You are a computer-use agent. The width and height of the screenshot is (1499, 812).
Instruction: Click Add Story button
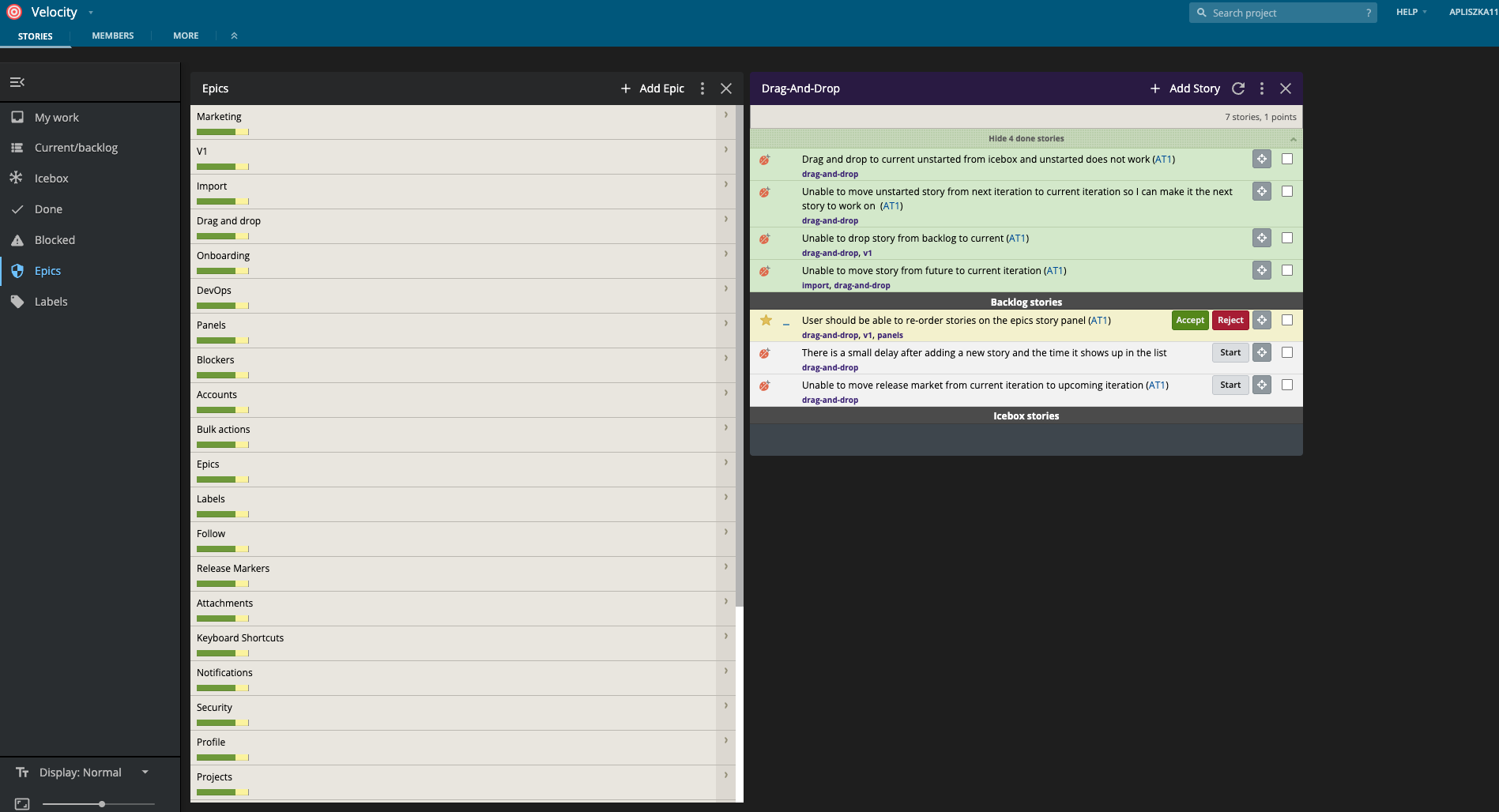tap(1185, 88)
